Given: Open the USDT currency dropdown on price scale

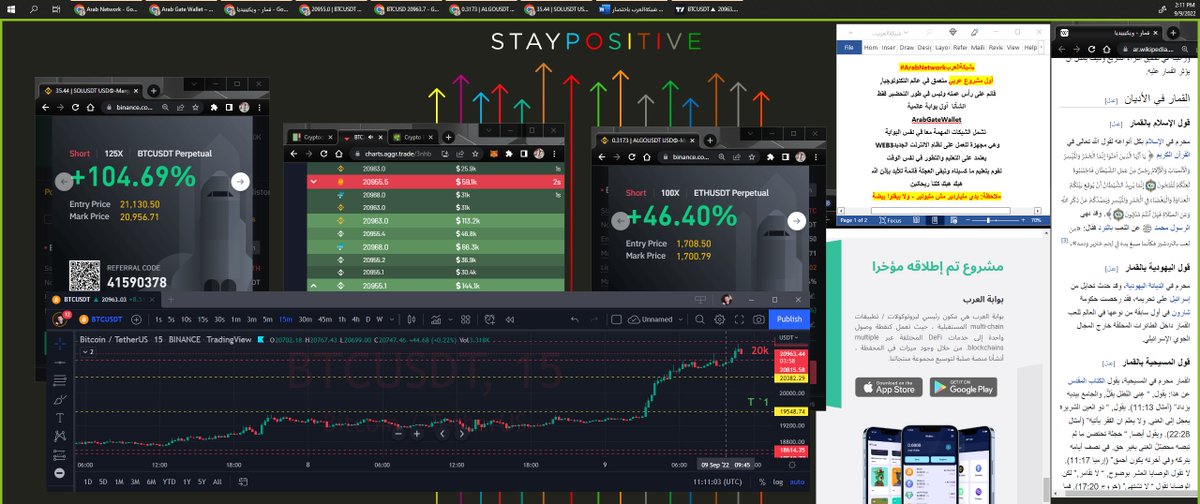Looking at the screenshot, I should 788,337.
